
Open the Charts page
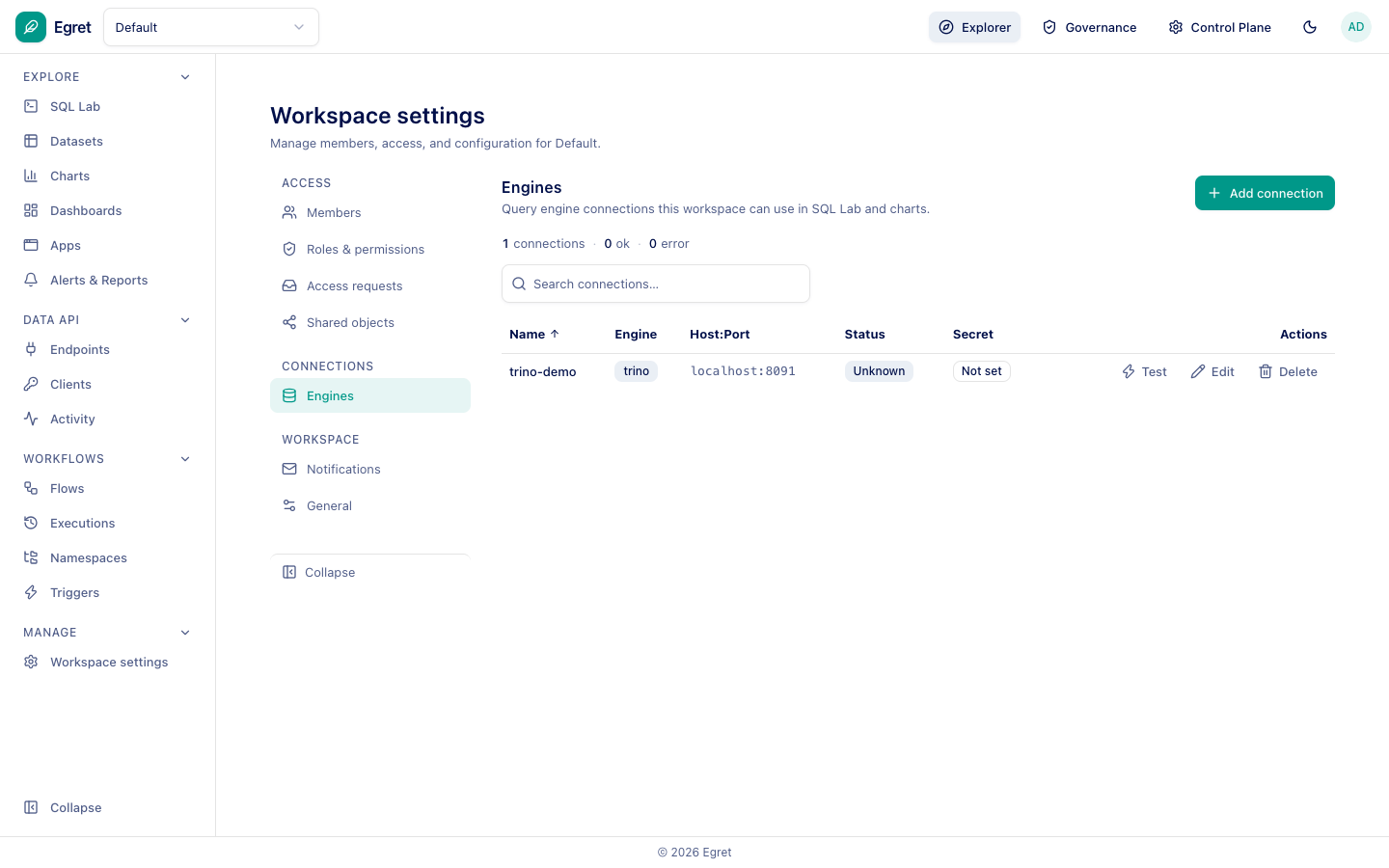pyautogui.click(x=107, y=176)
